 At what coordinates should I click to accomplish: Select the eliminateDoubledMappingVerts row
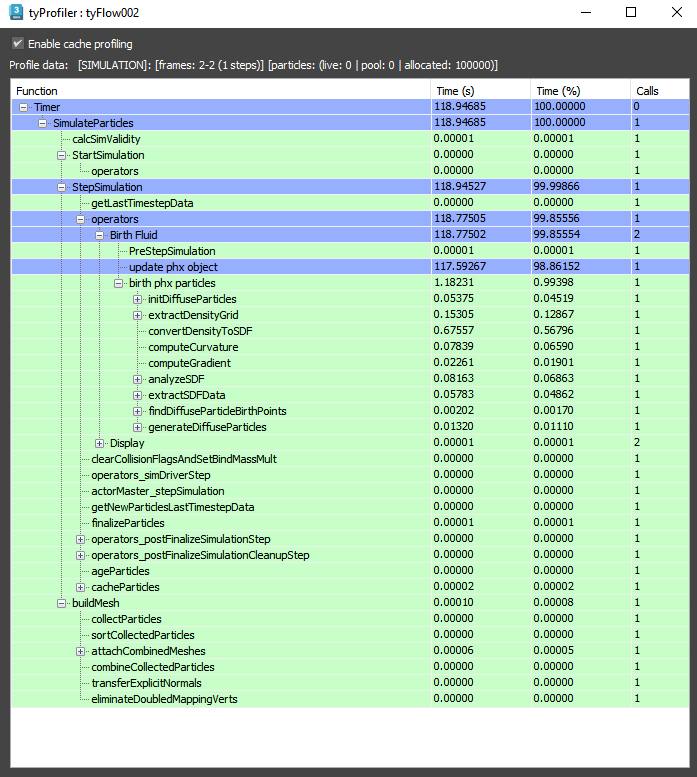(x=350, y=699)
